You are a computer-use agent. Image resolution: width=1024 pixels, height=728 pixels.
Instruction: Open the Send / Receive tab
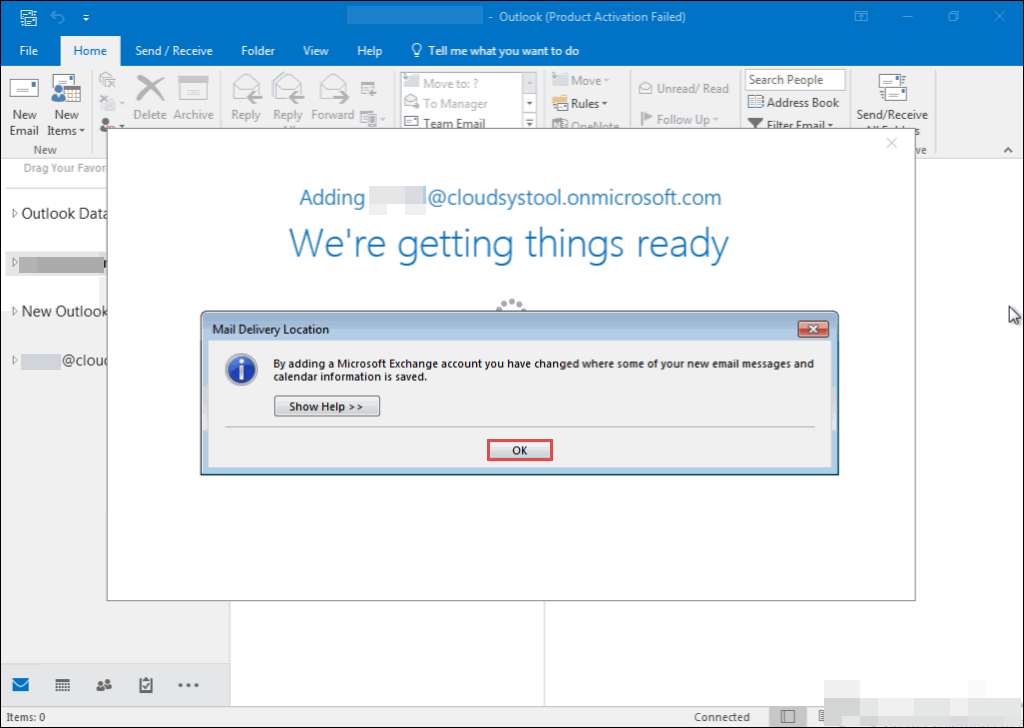click(x=174, y=51)
